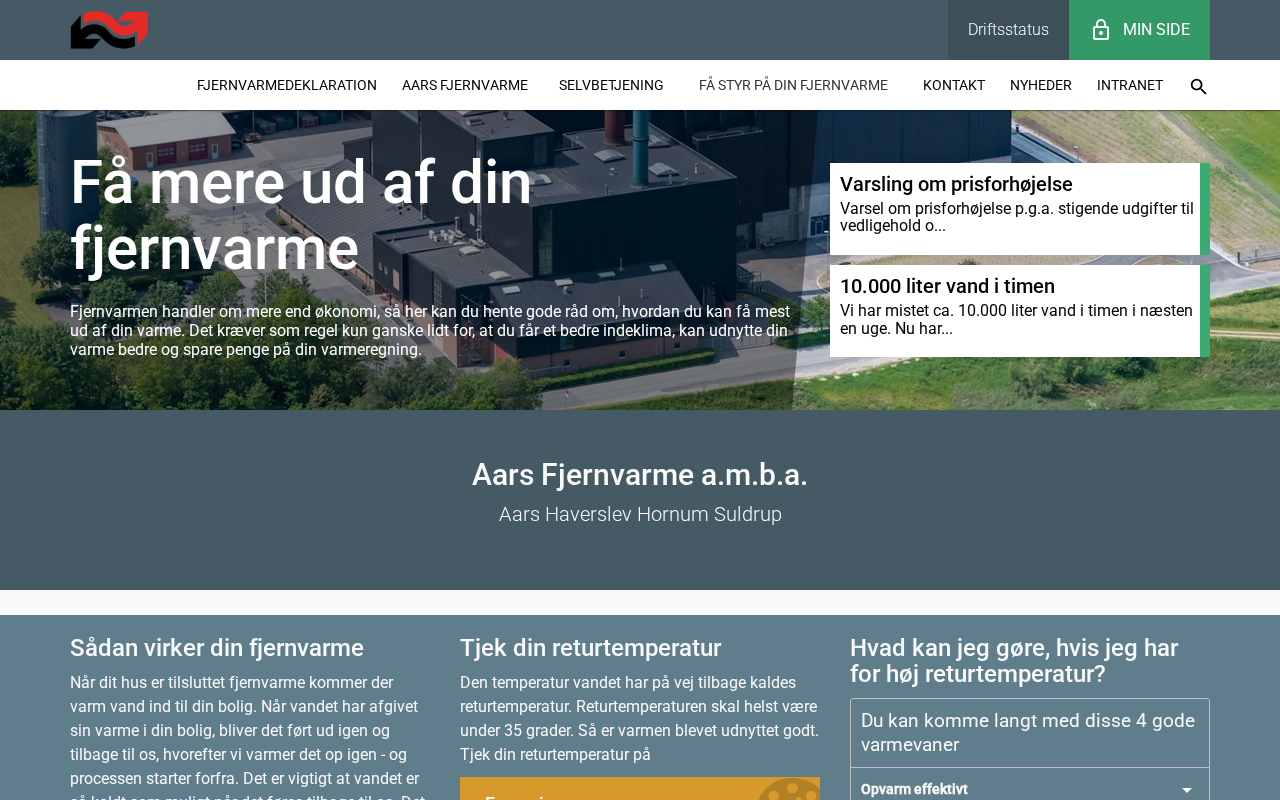The height and width of the screenshot is (800, 1280).
Task: Open the Intranet link
Action: pos(1130,85)
